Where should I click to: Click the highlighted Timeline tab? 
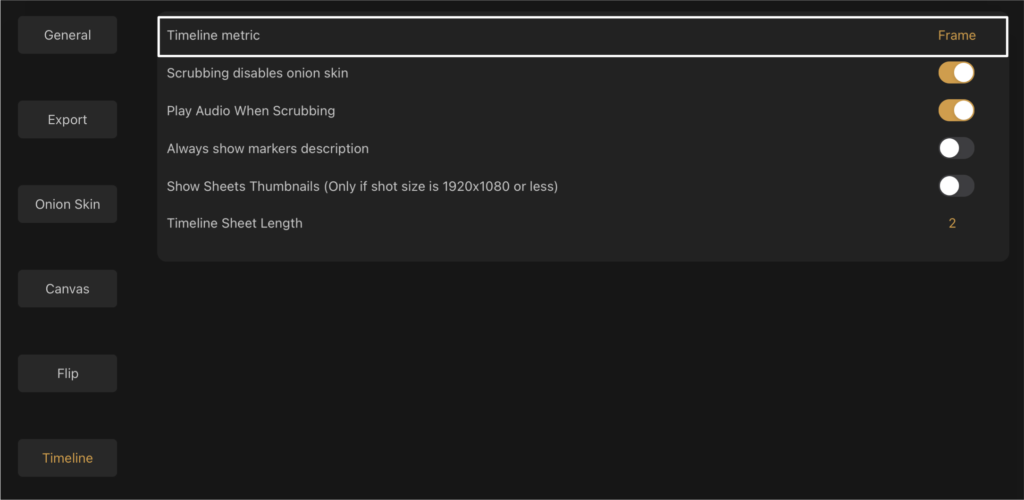(67, 458)
